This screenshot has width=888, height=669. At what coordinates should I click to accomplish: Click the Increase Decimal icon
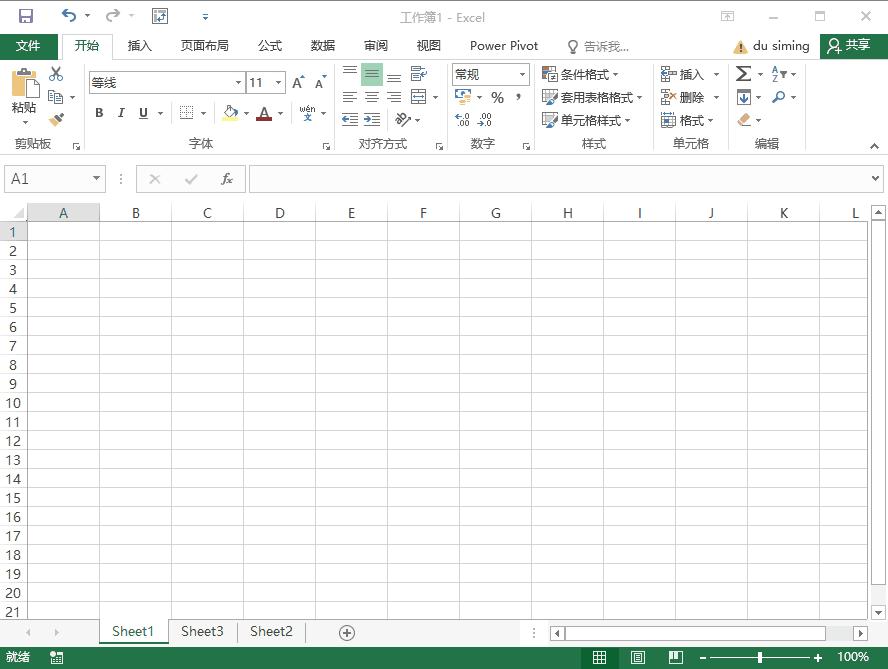[462, 120]
